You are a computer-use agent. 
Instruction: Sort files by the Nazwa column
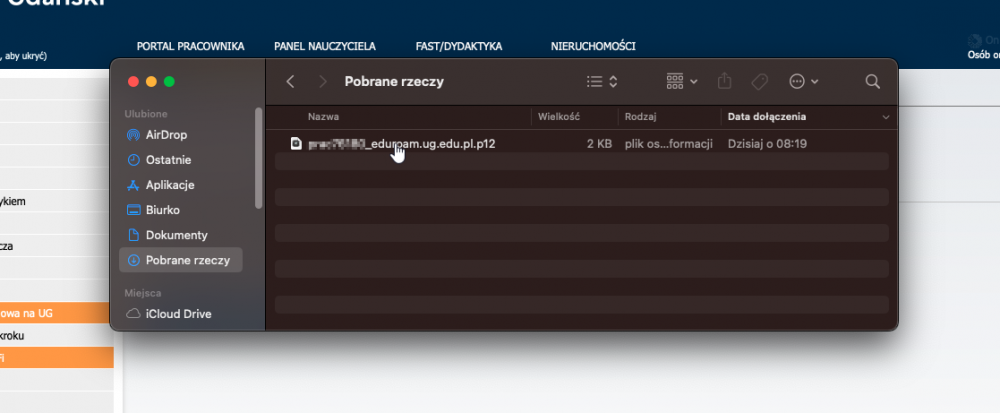[324, 117]
